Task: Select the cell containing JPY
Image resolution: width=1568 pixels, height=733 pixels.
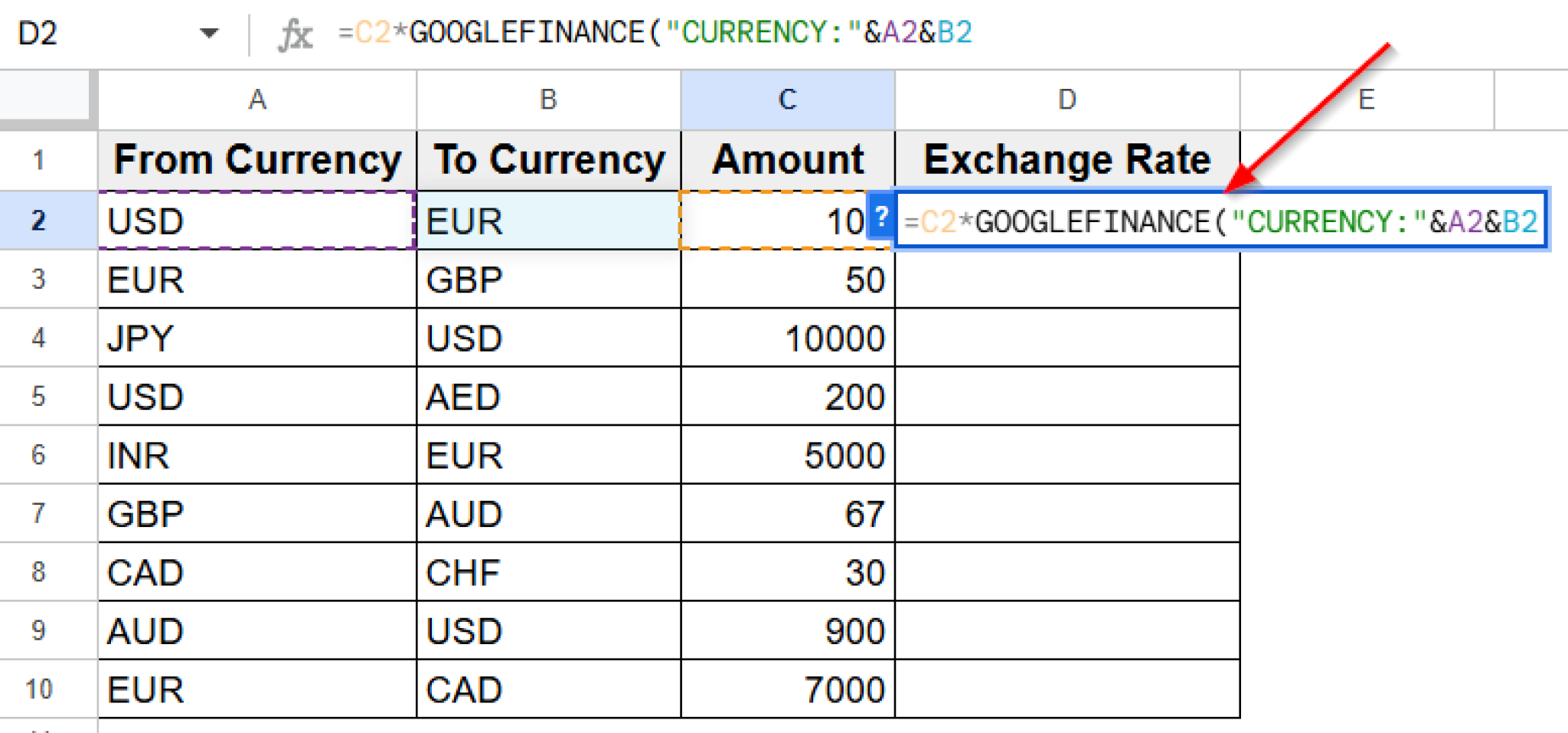Action: coord(256,338)
